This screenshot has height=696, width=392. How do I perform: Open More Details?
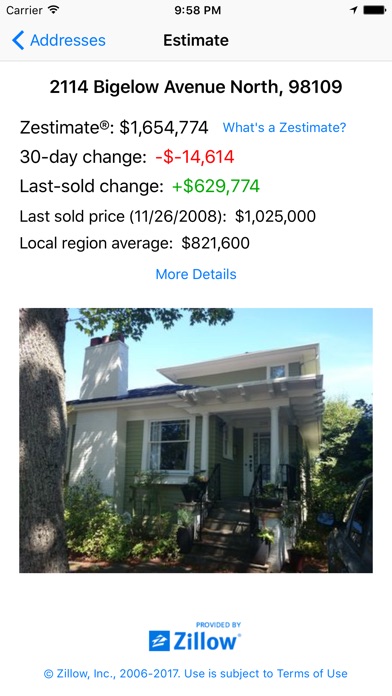tap(196, 274)
